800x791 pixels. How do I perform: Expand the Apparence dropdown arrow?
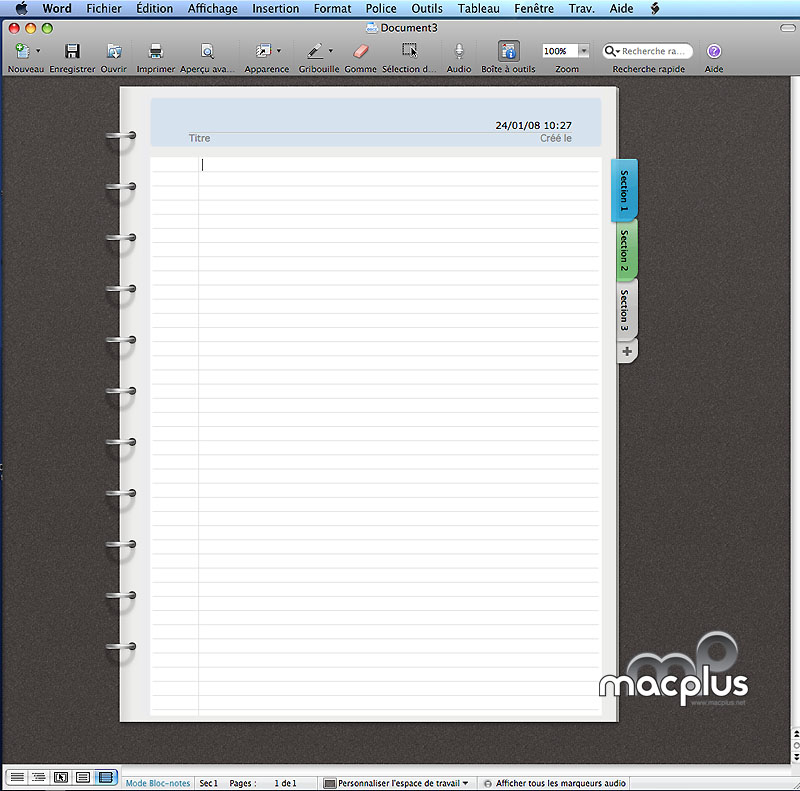pyautogui.click(x=279, y=51)
